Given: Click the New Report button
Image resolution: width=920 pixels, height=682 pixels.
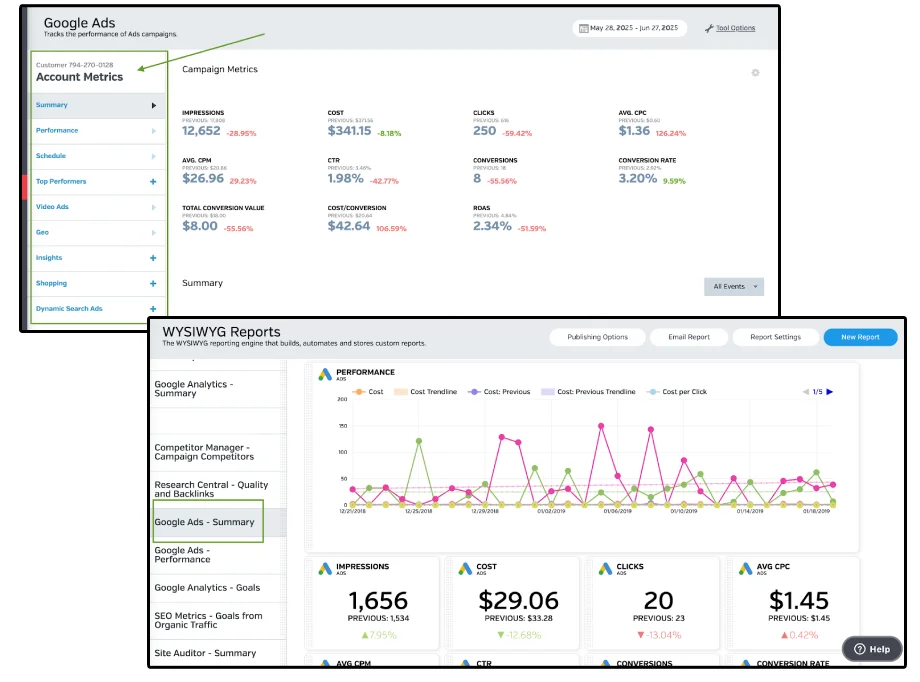Looking at the screenshot, I should click(860, 337).
